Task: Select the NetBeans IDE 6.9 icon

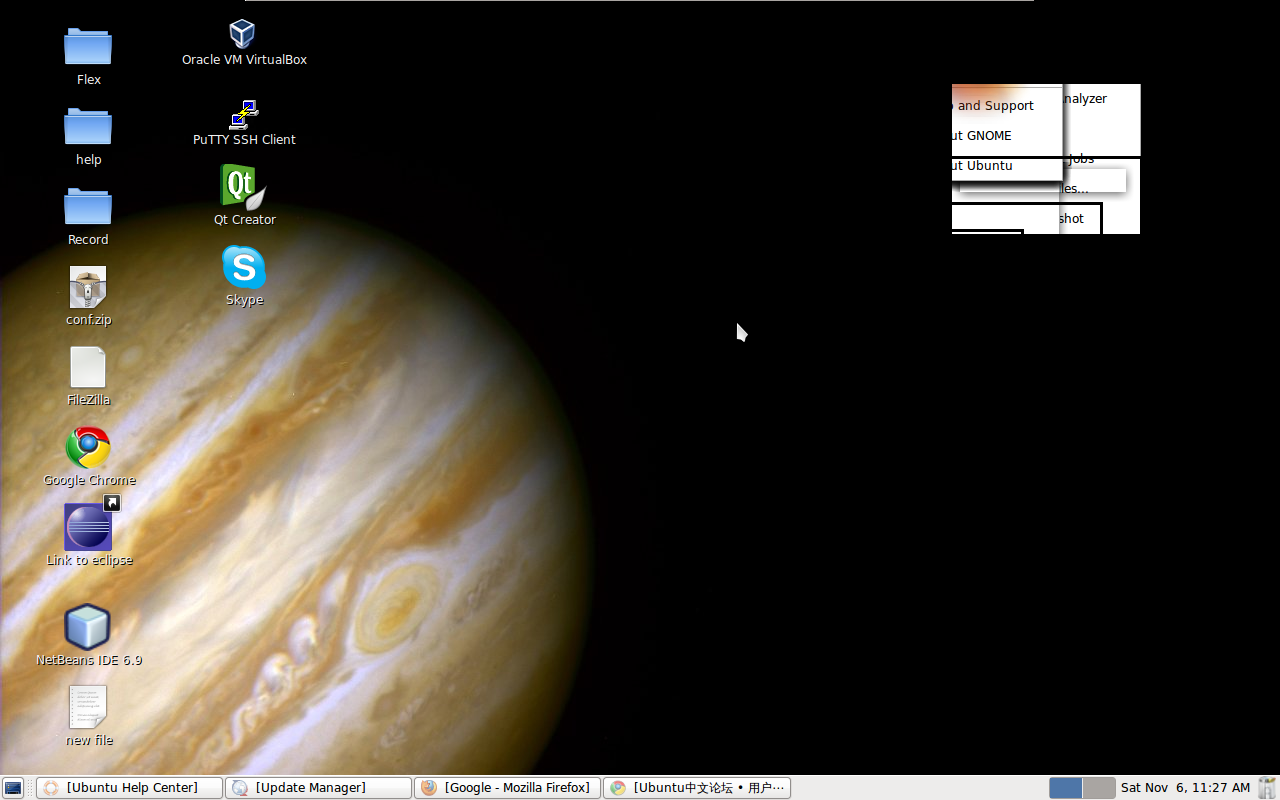Action: (88, 627)
